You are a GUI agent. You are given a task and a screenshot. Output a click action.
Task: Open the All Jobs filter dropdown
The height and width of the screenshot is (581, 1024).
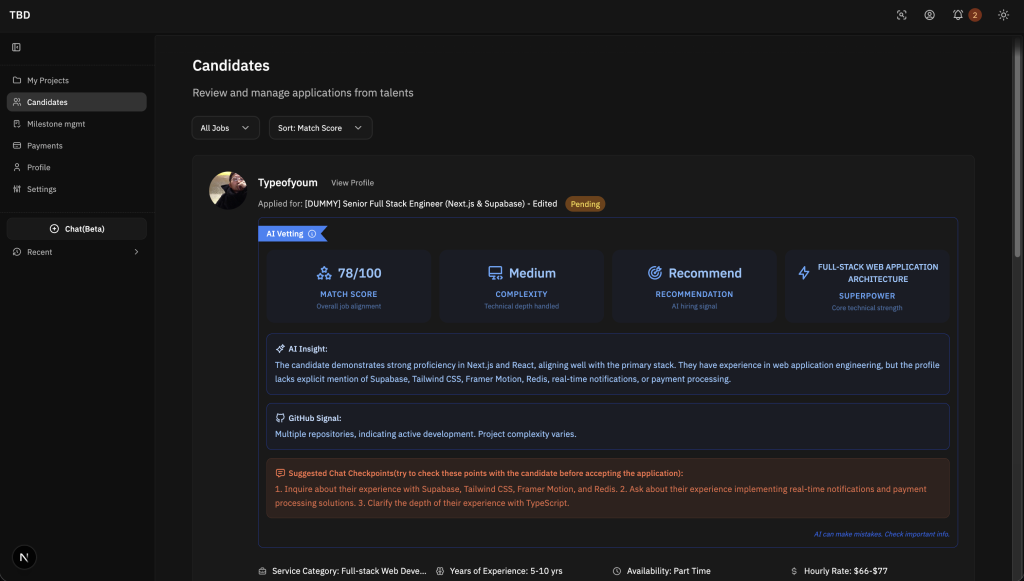pyautogui.click(x=225, y=128)
